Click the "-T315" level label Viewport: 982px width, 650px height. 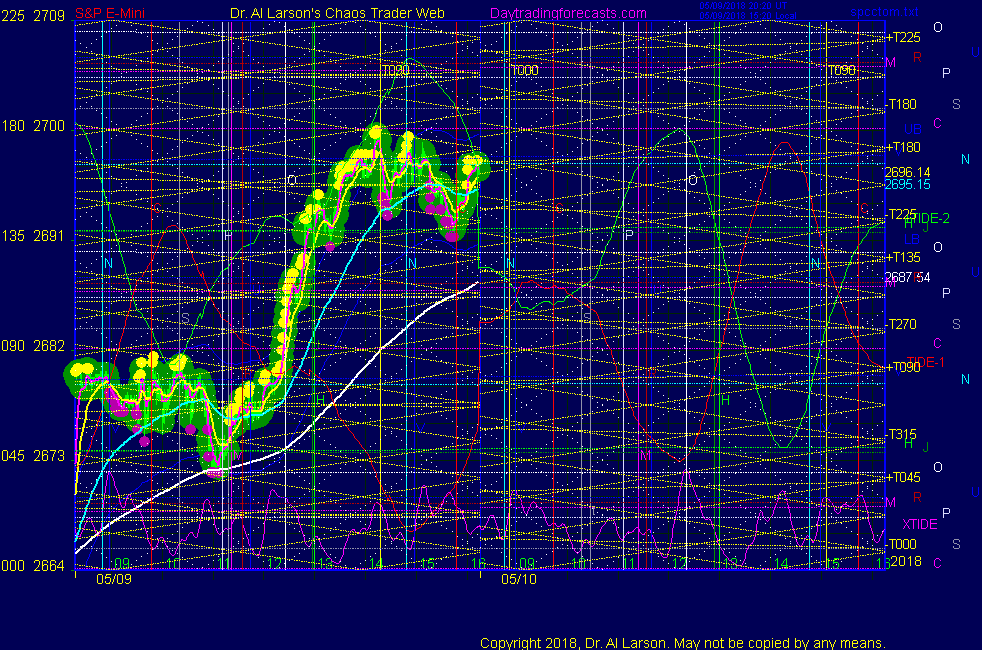(901, 434)
